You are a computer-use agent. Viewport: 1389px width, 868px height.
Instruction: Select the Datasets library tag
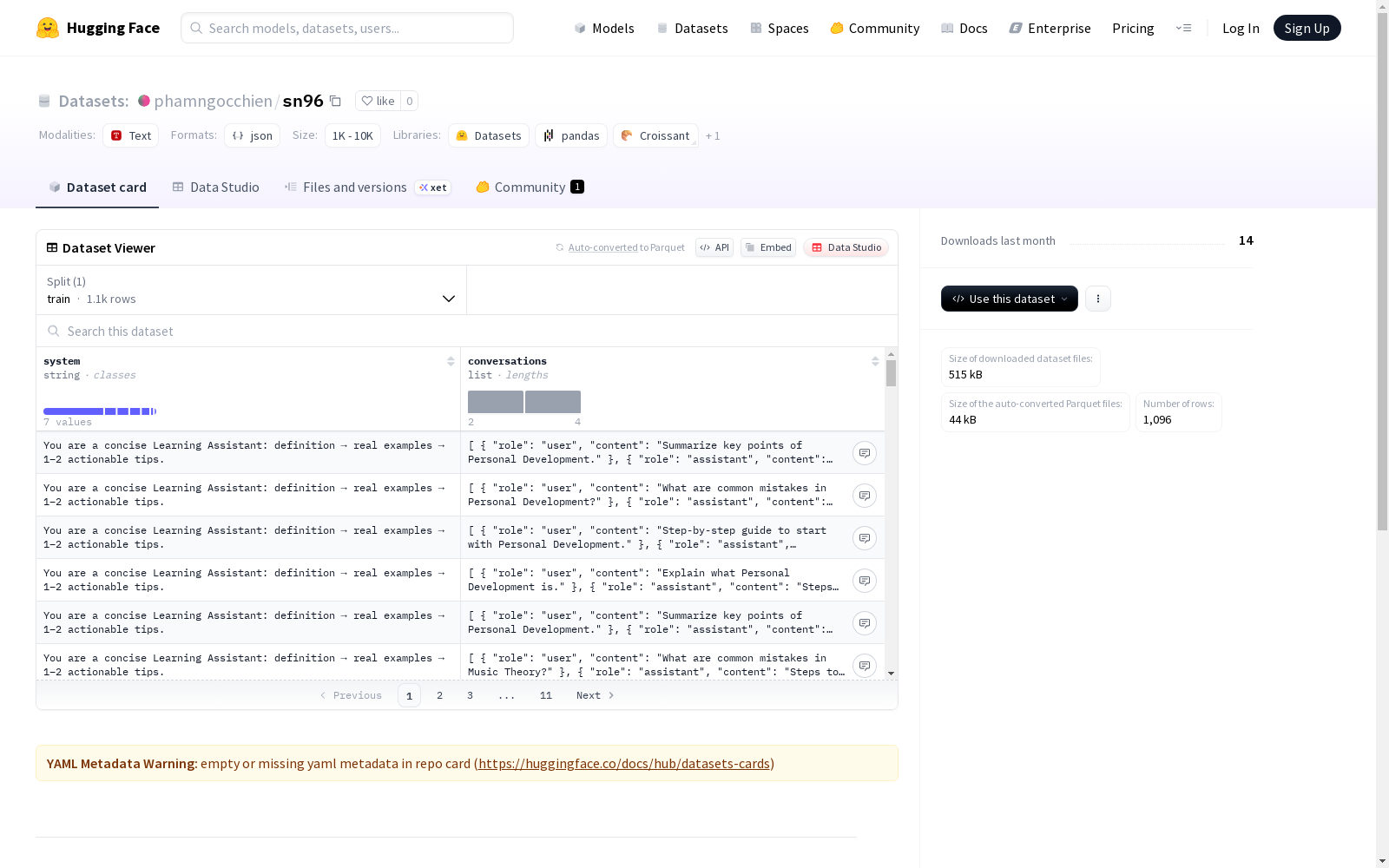(x=489, y=135)
